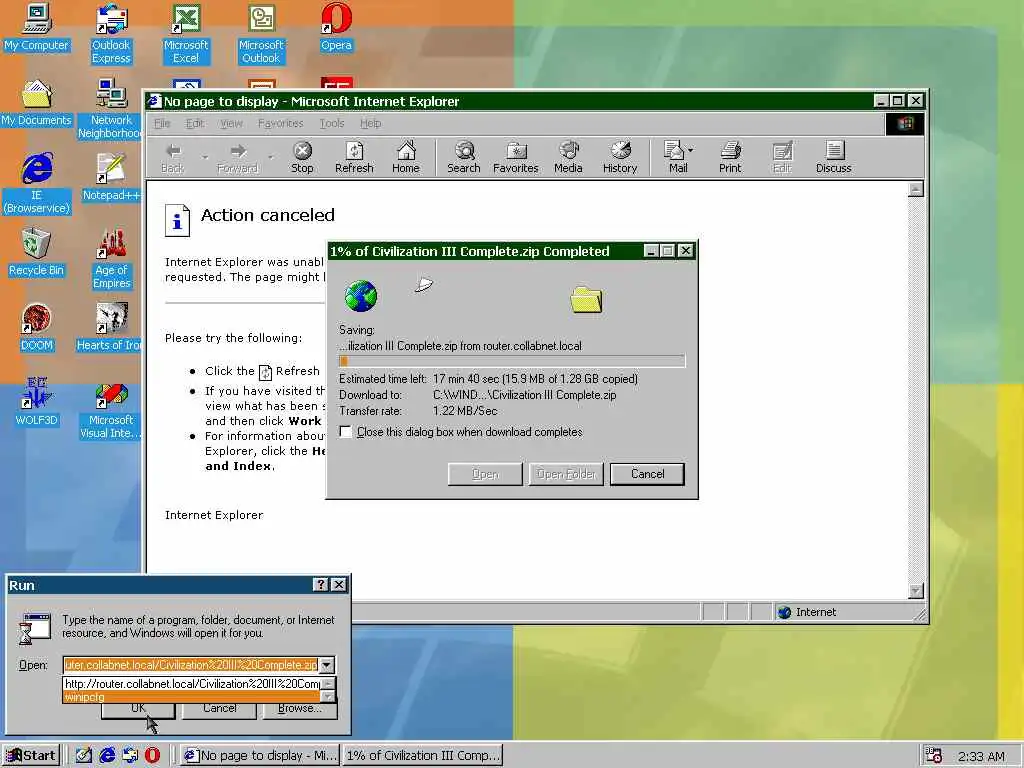Click the IE page scrollbar down arrow
Image resolution: width=1024 pixels, height=768 pixels.
[916, 590]
